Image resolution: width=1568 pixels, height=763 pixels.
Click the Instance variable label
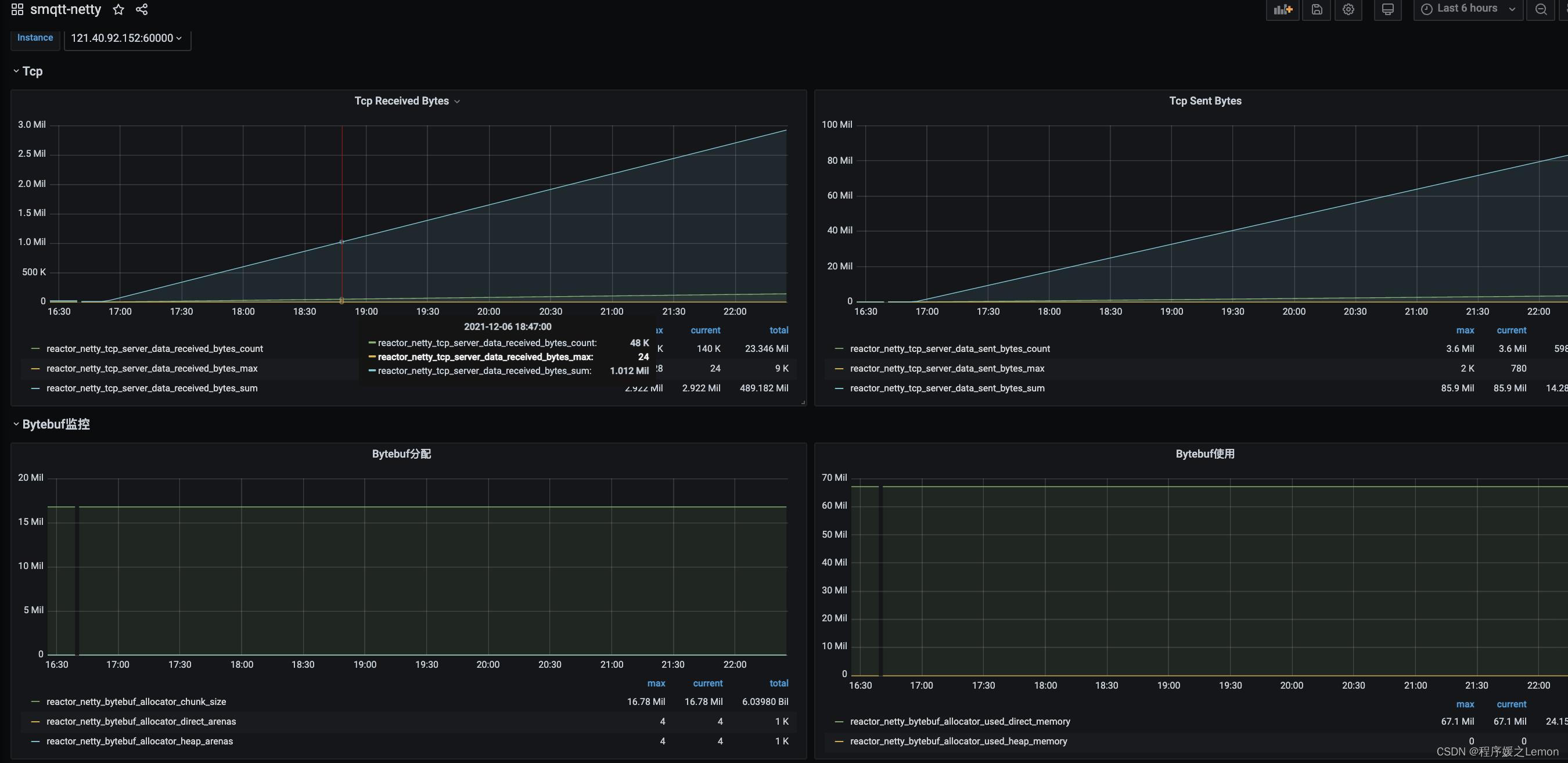35,38
